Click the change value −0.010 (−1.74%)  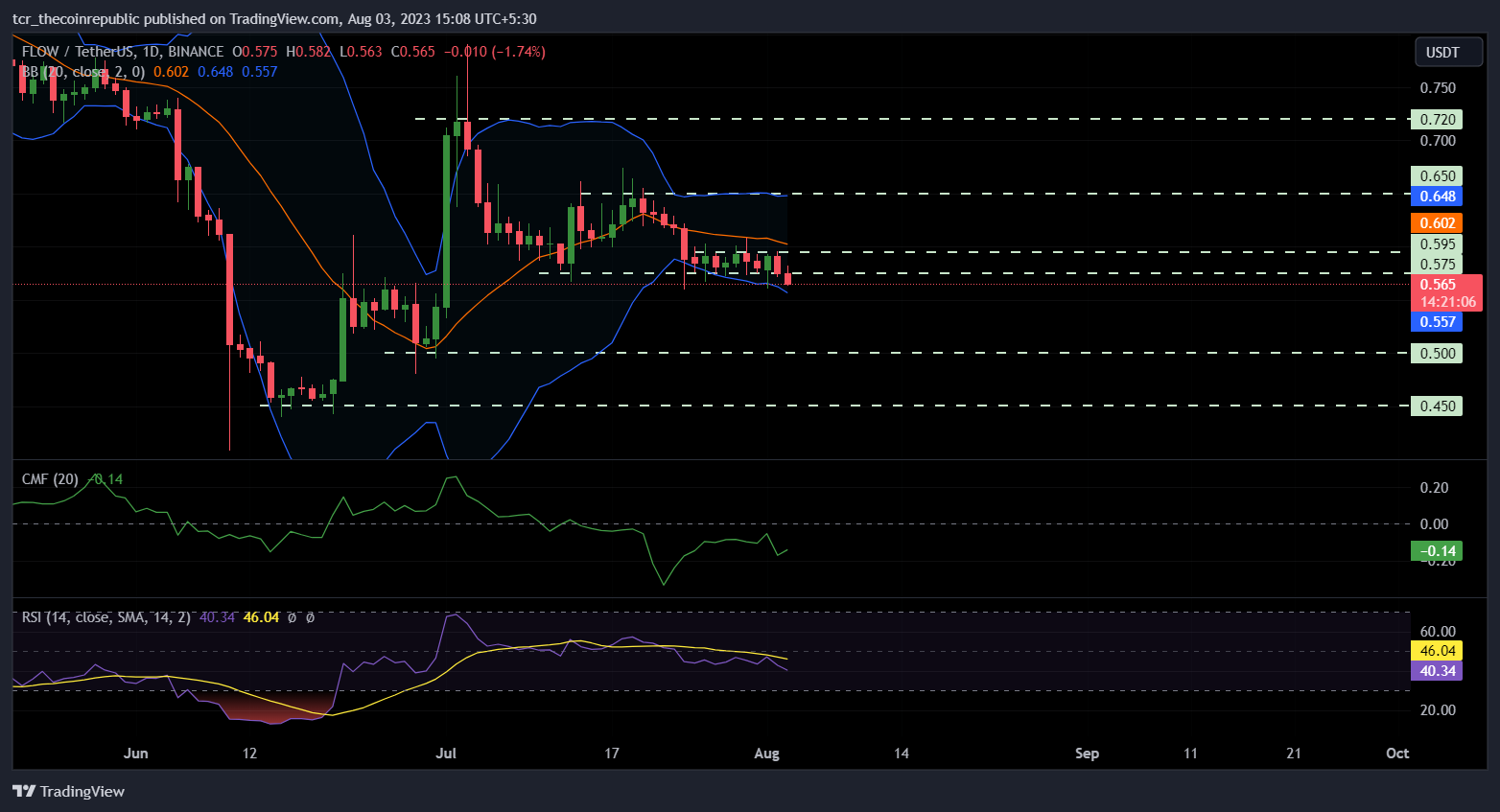[495, 52]
